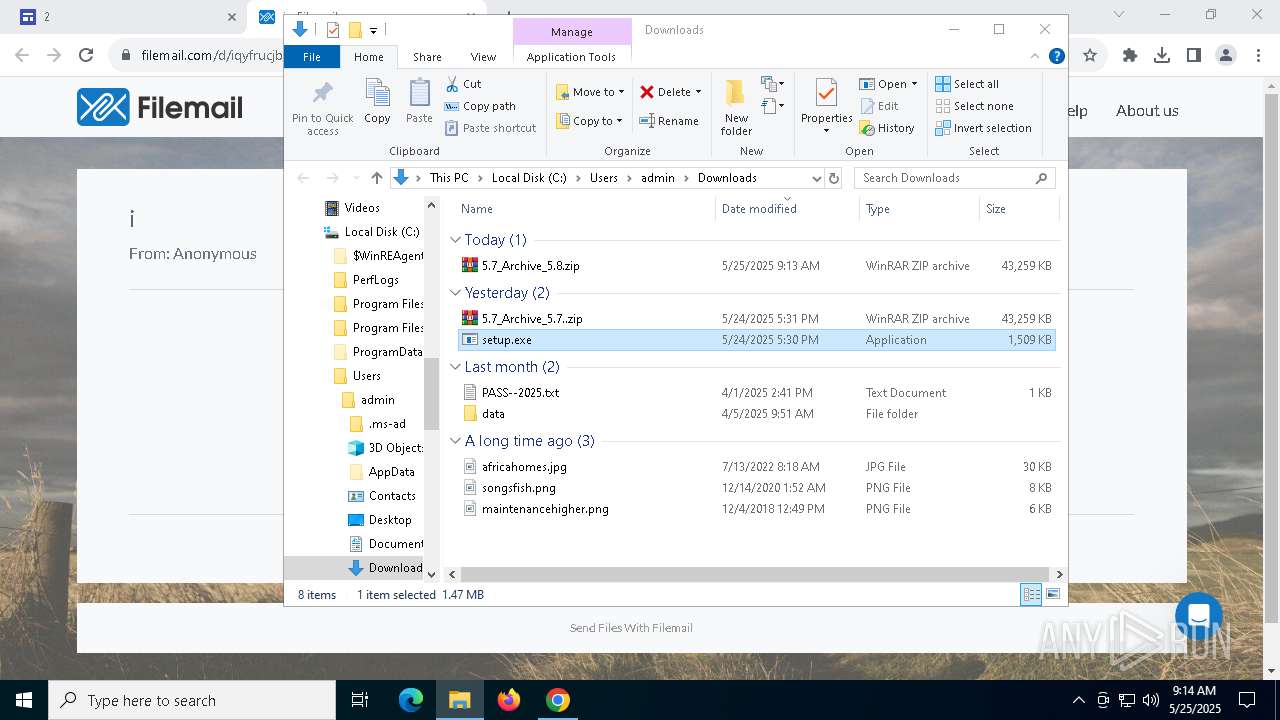Image resolution: width=1280 pixels, height=720 pixels.
Task: Expand address bar history dropdown
Action: pyautogui.click(x=816, y=178)
